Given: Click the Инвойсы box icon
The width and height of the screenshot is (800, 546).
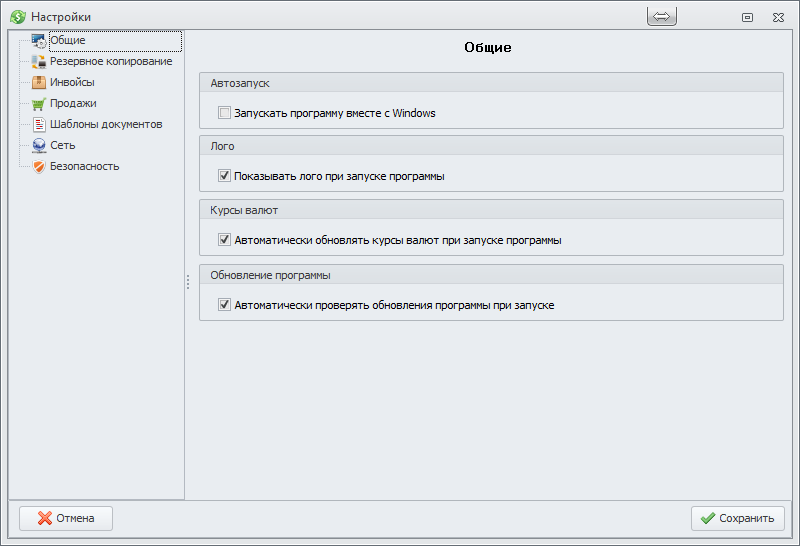Looking at the screenshot, I should click(39, 83).
